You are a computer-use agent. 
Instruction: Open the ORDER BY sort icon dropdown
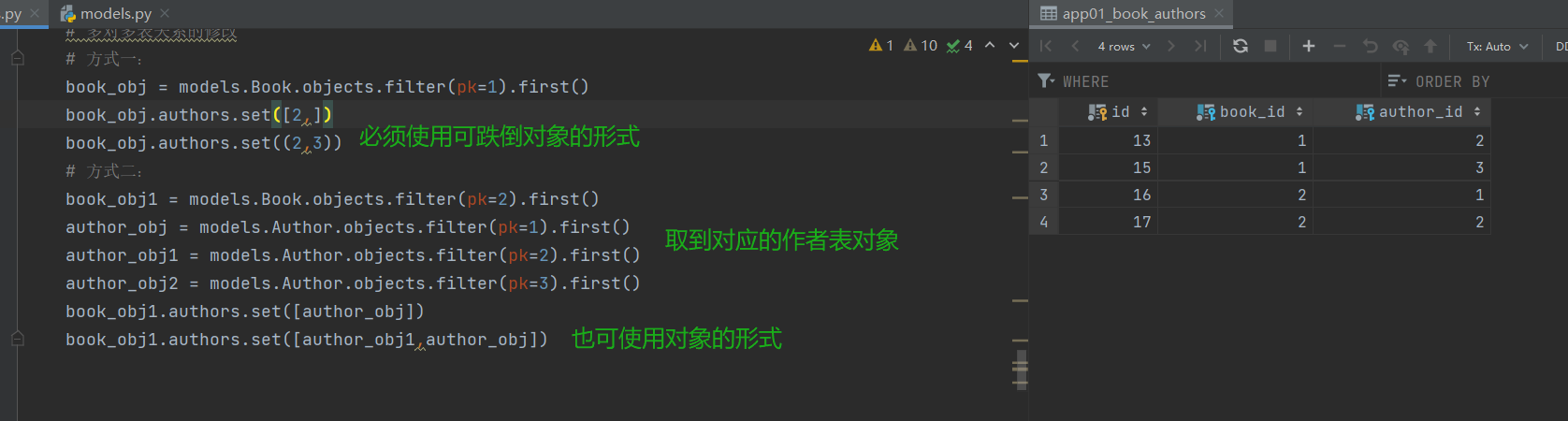pos(1397,81)
